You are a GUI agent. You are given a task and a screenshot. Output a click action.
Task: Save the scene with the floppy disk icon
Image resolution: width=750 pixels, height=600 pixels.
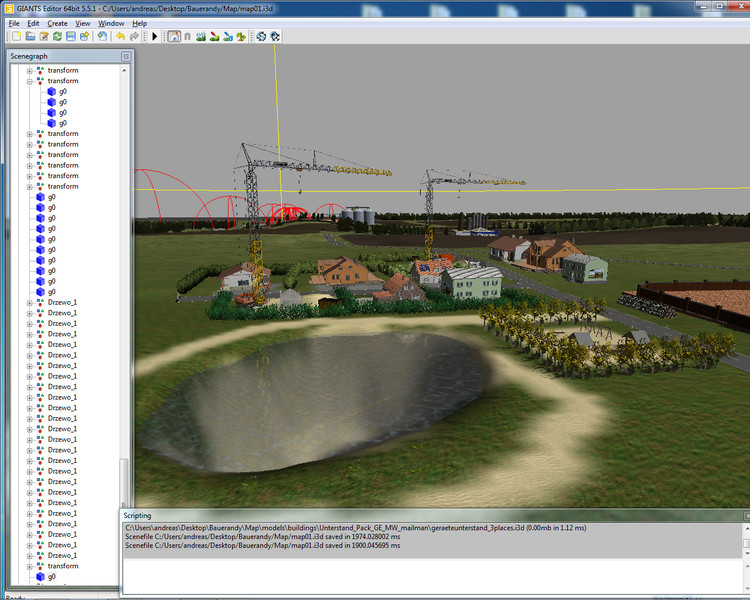point(71,36)
